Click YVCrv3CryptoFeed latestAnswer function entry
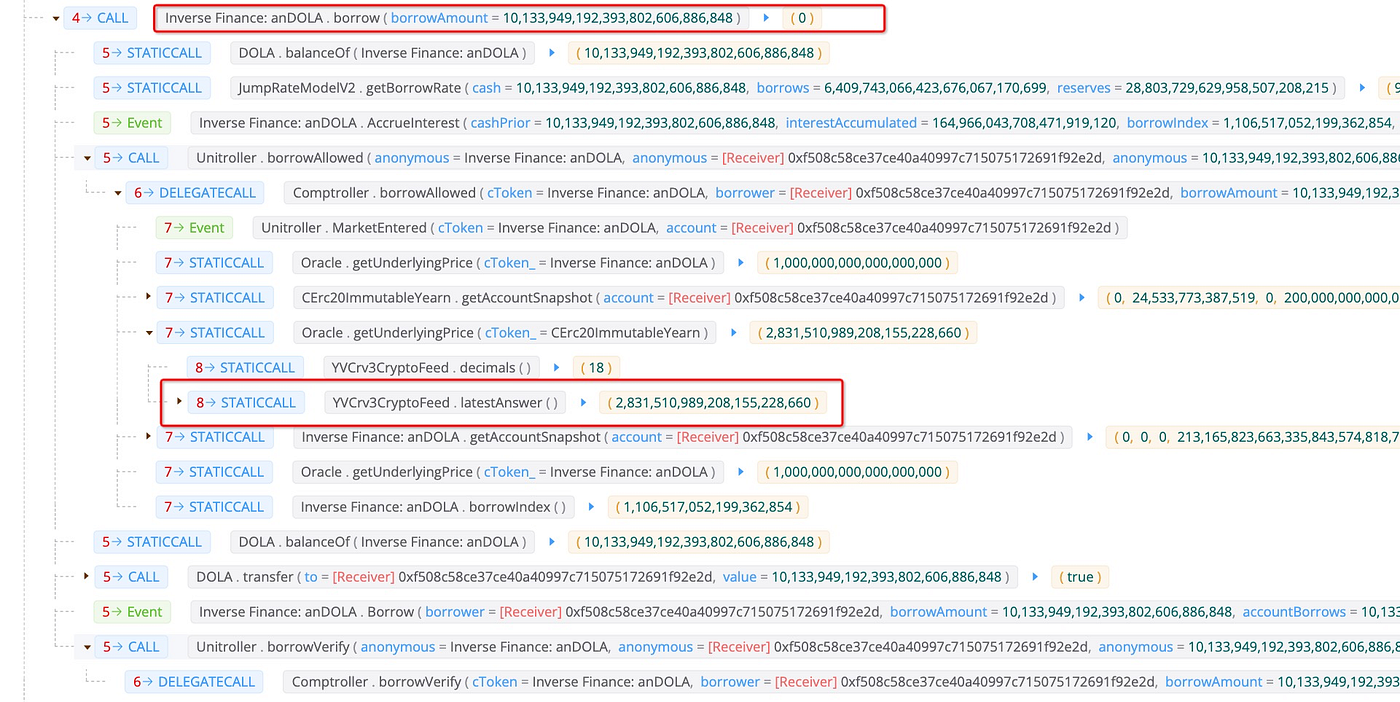The image size is (1400, 702). coord(445,403)
